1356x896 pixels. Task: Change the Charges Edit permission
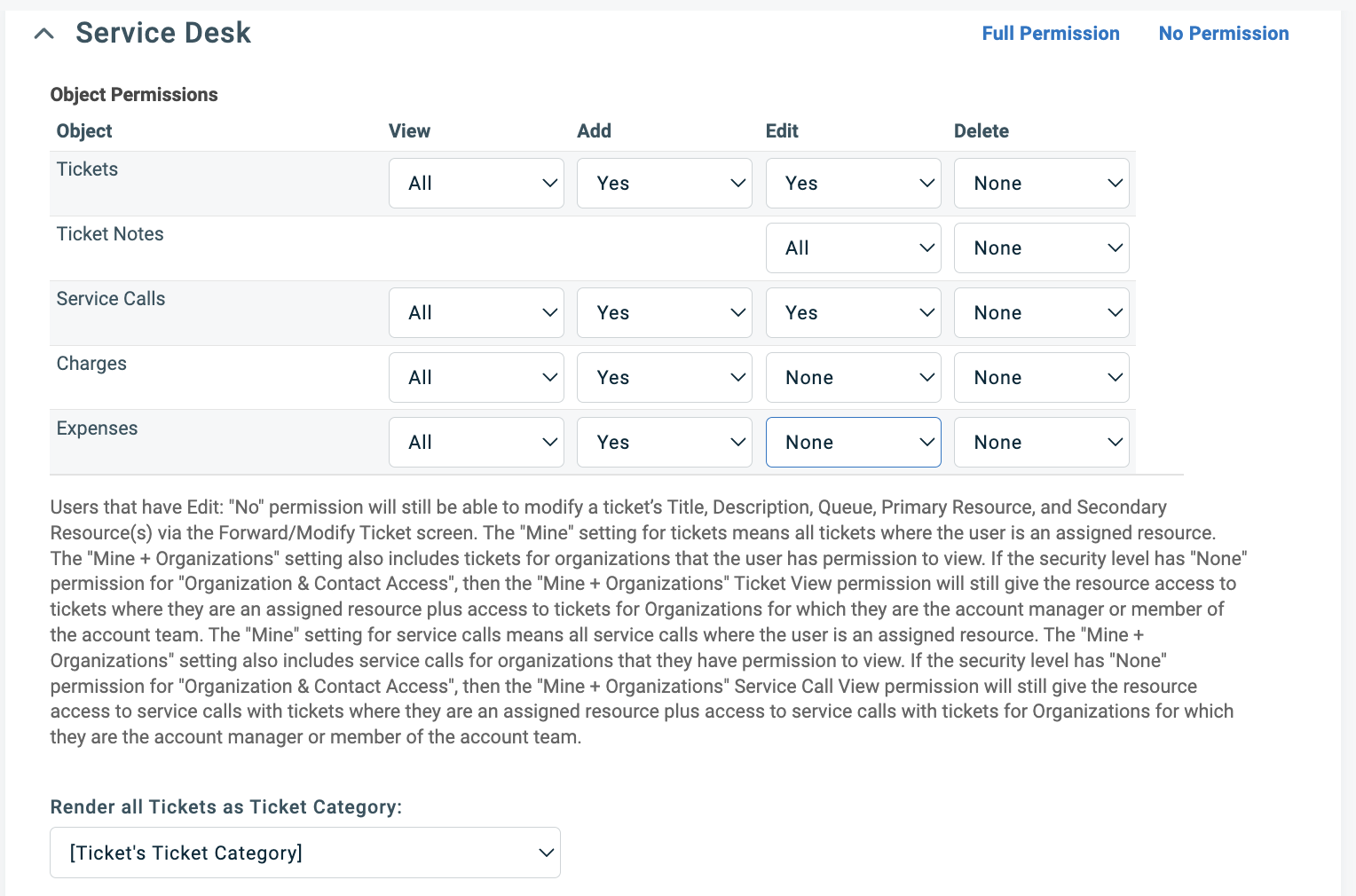pos(853,377)
